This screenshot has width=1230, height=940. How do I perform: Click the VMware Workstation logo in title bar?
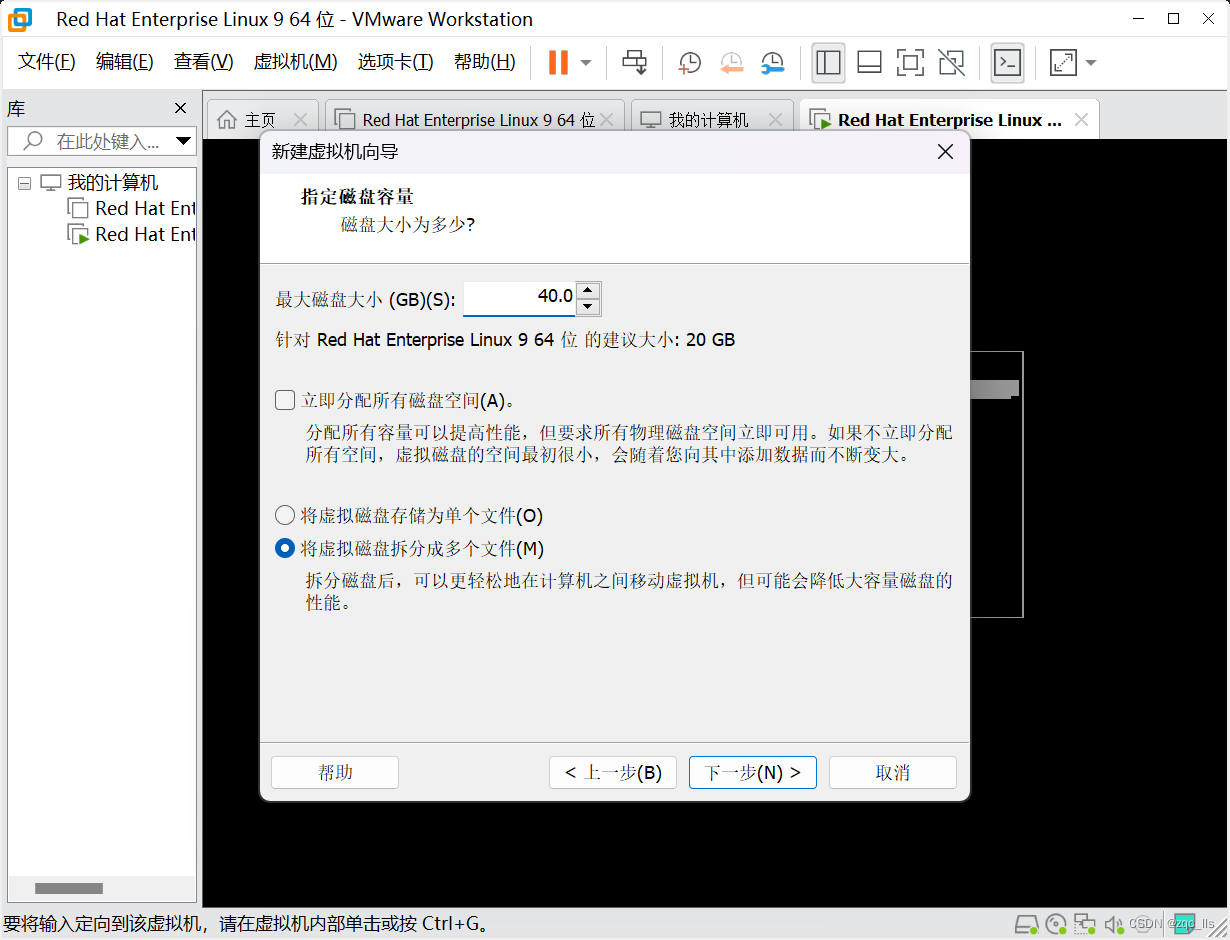click(x=21, y=19)
